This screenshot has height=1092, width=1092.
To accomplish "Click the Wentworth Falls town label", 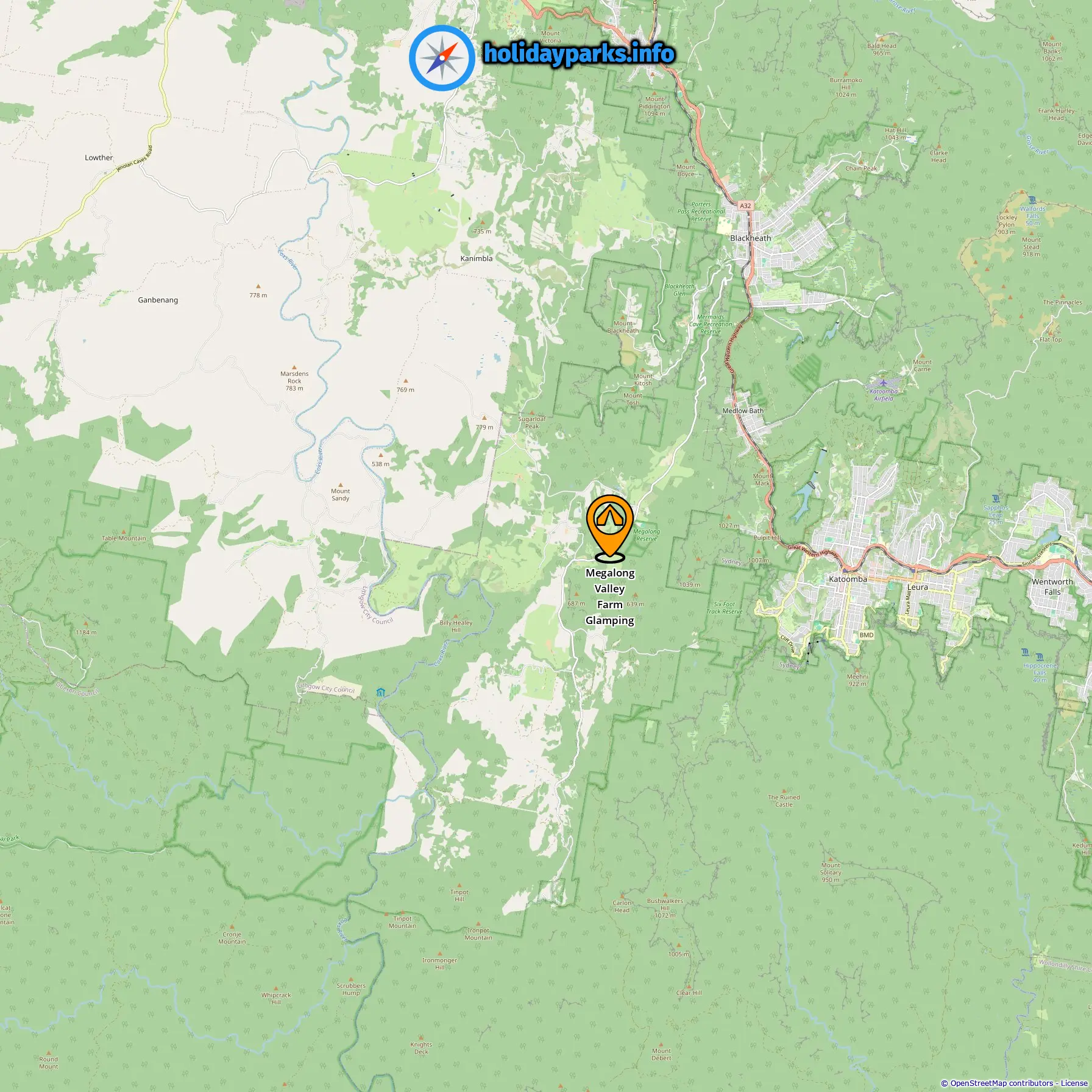I will pos(1052,587).
